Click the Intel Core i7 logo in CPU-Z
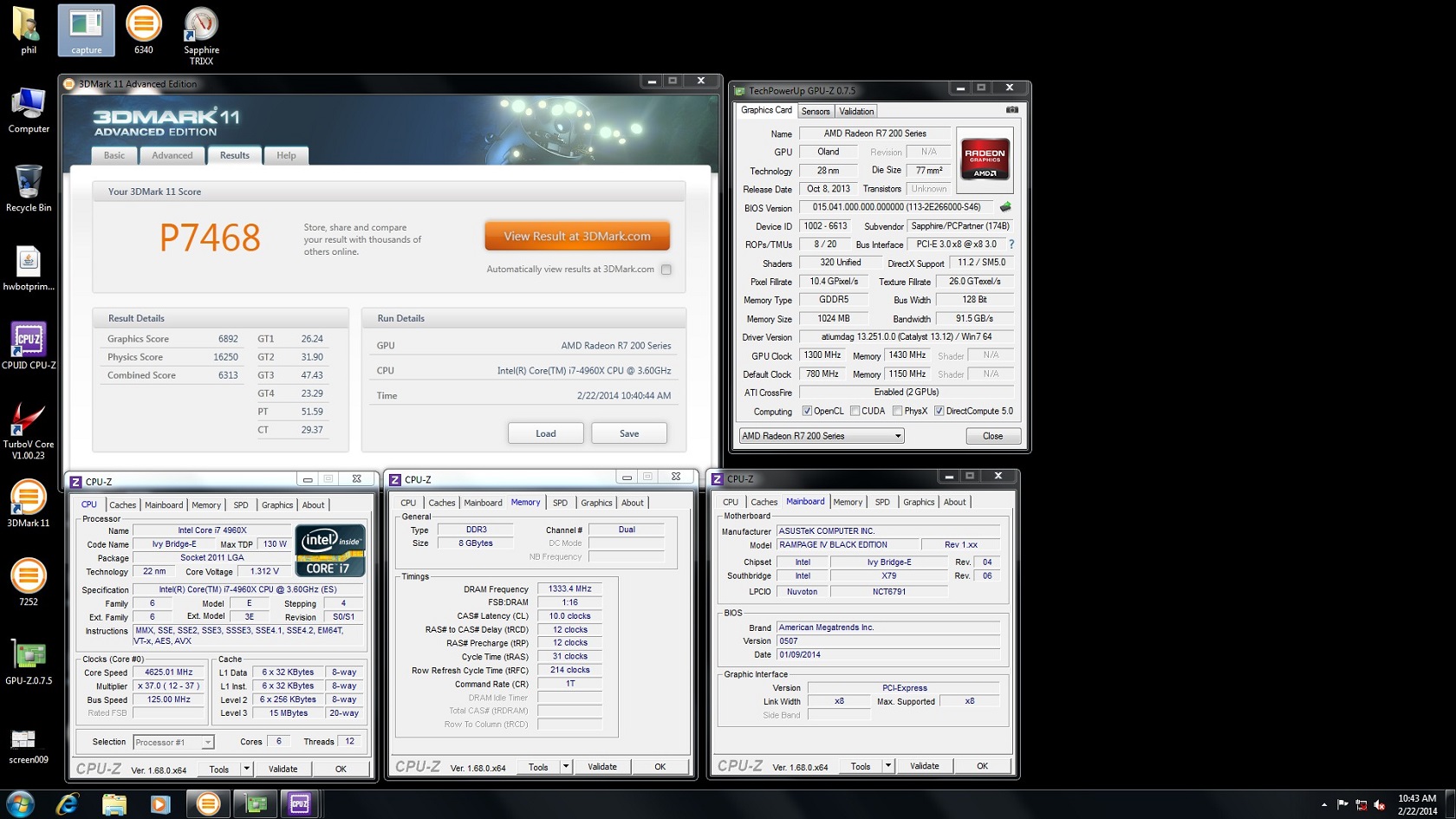This screenshot has width=1456, height=819. tap(330, 550)
